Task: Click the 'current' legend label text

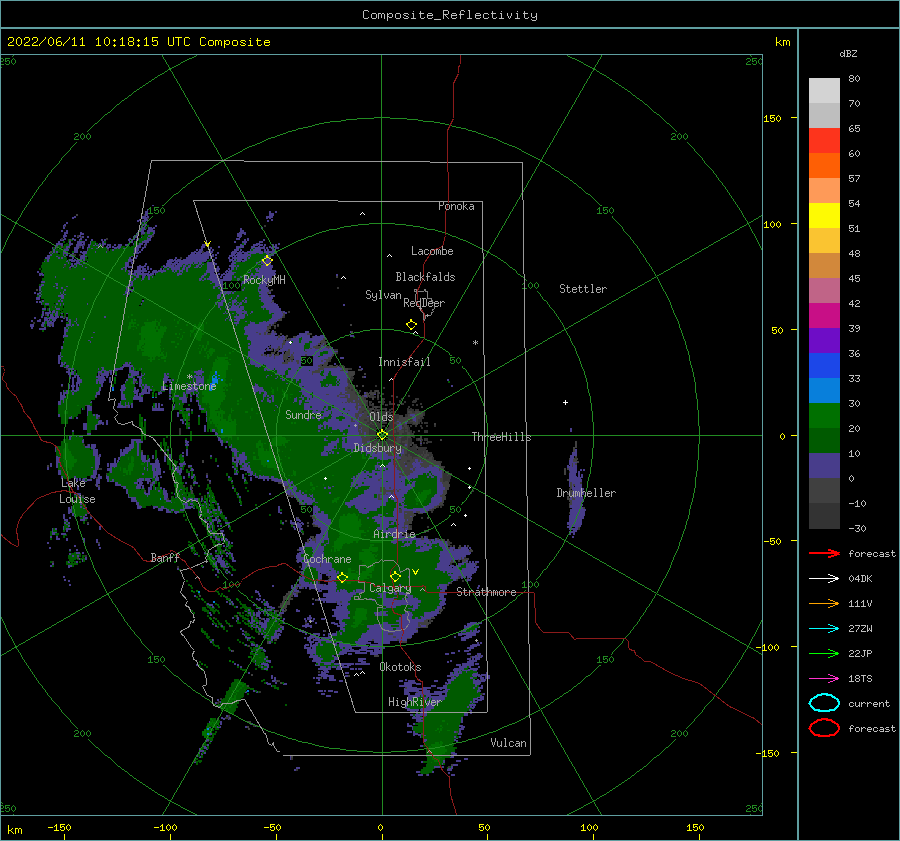Action: (869, 704)
